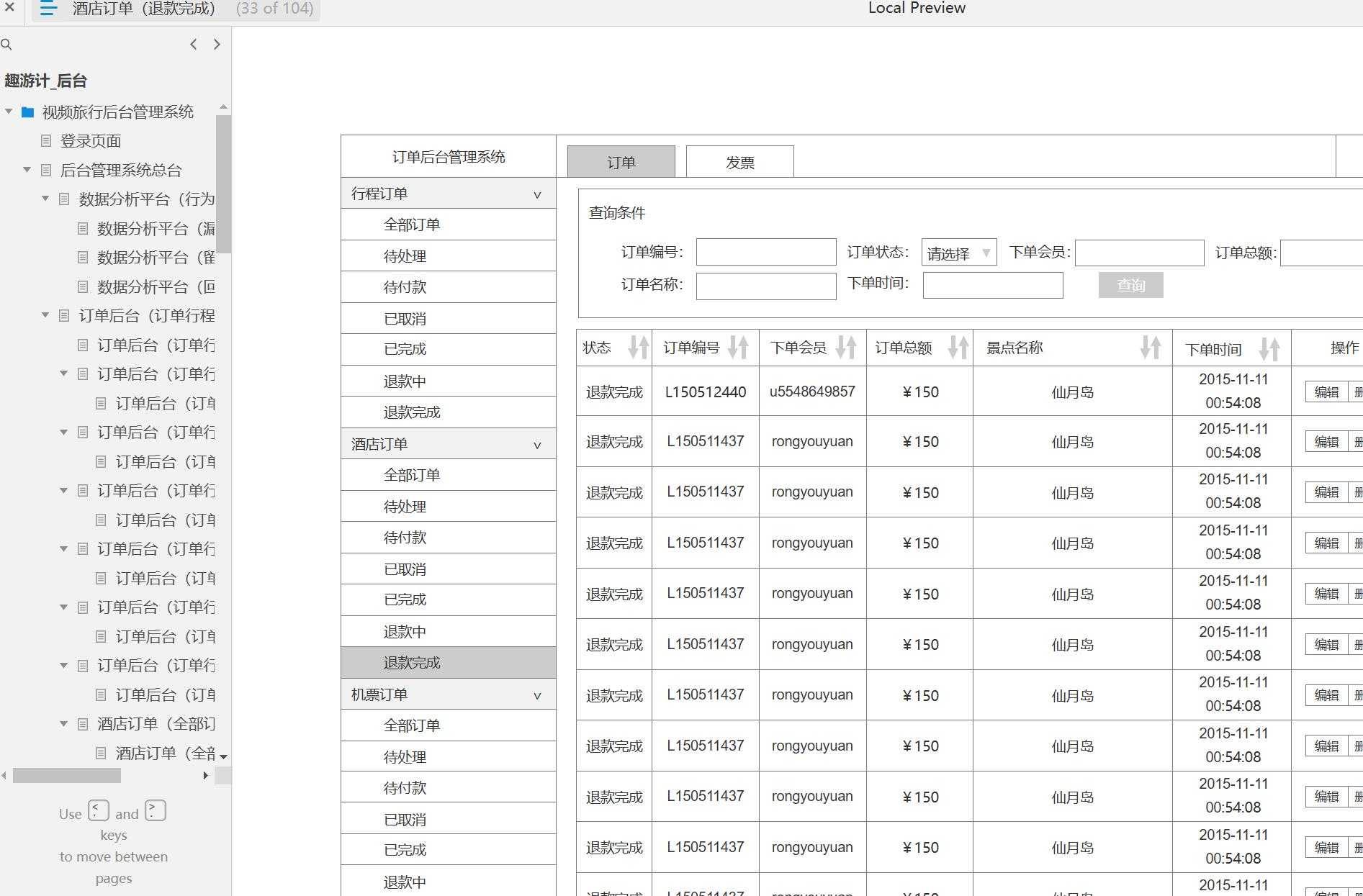Collapse the 行程订单 section chevron
Image resolution: width=1363 pixels, height=896 pixels.
(x=536, y=194)
